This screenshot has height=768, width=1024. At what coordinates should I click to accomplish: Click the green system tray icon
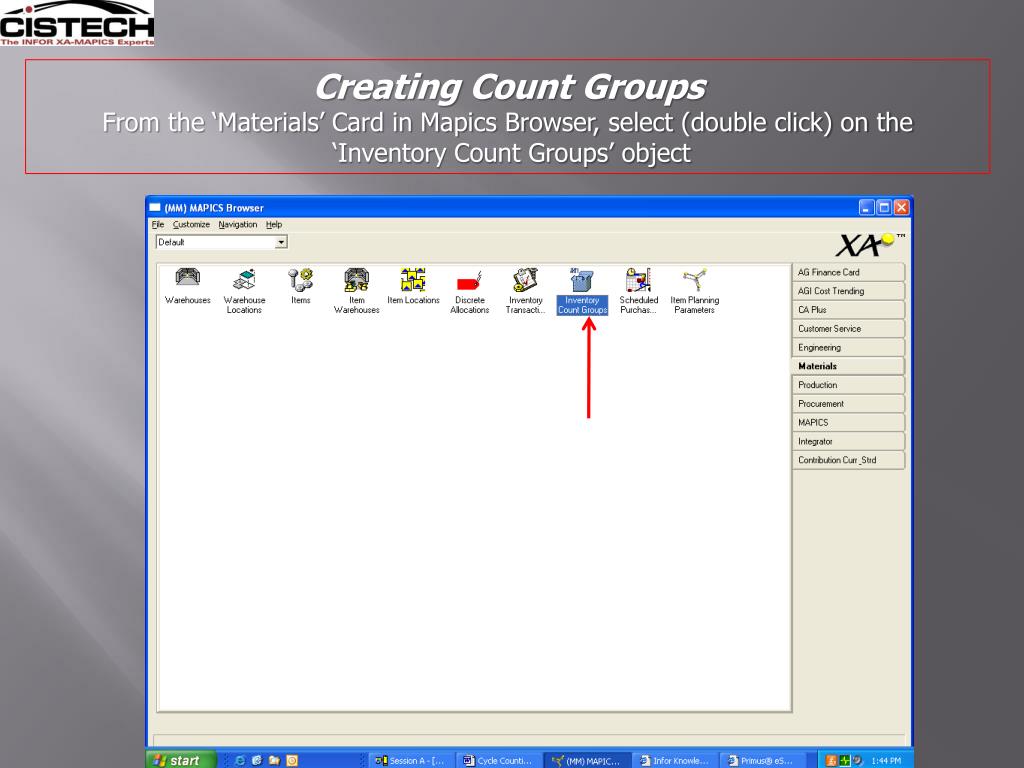coord(844,760)
